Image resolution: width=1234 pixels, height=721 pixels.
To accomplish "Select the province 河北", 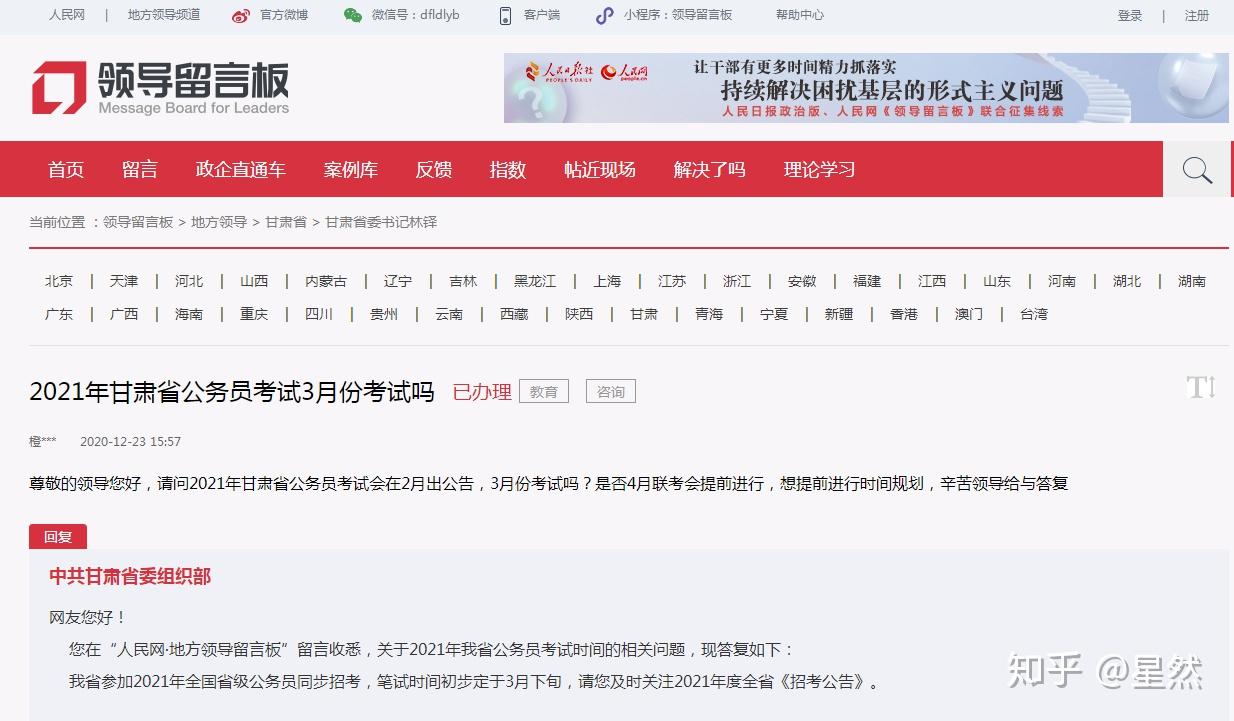I will (189, 281).
